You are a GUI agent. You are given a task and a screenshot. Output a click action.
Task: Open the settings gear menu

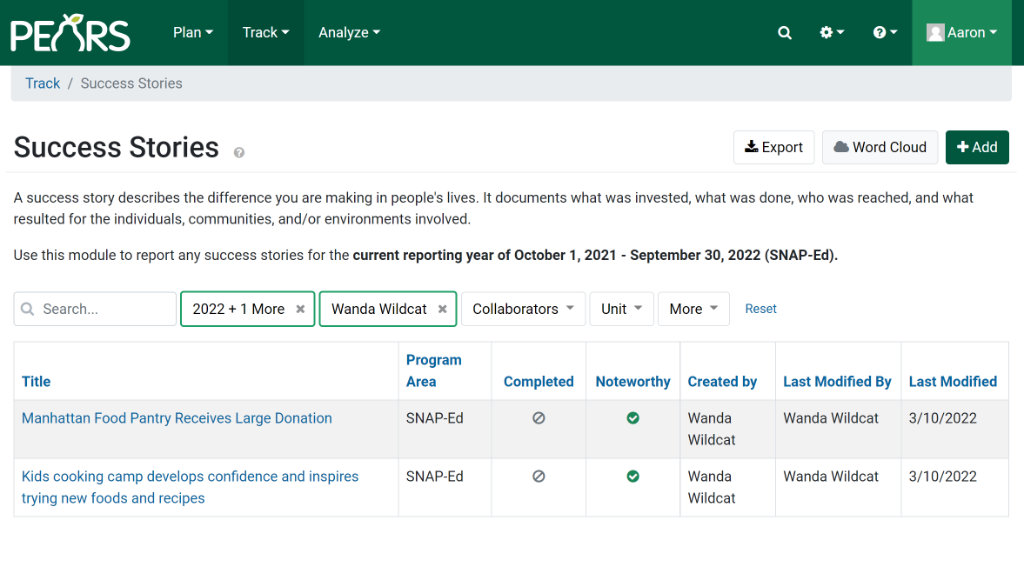[x=830, y=32]
